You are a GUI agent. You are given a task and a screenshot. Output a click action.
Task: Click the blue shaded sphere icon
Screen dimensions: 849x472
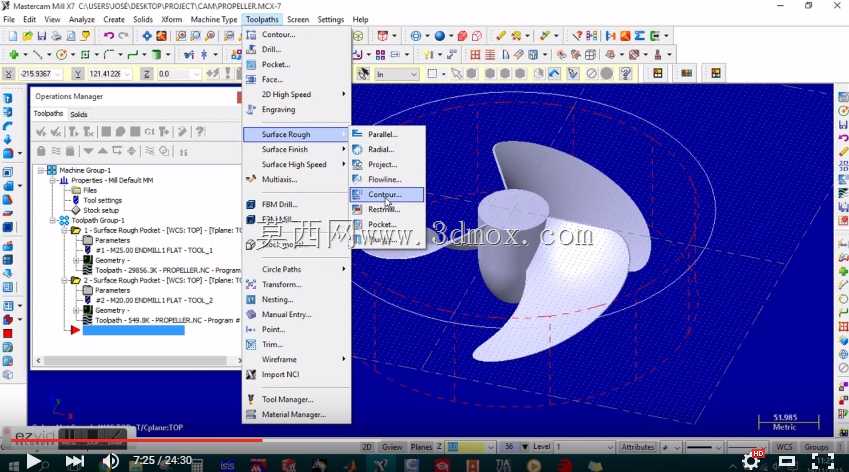pyautogui.click(x=440, y=36)
